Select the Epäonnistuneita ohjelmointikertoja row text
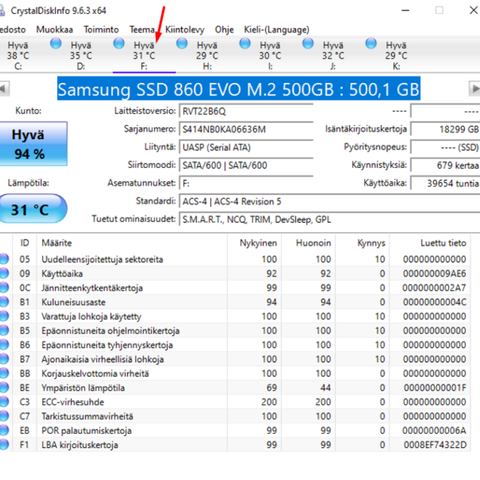 pyautogui.click(x=110, y=331)
